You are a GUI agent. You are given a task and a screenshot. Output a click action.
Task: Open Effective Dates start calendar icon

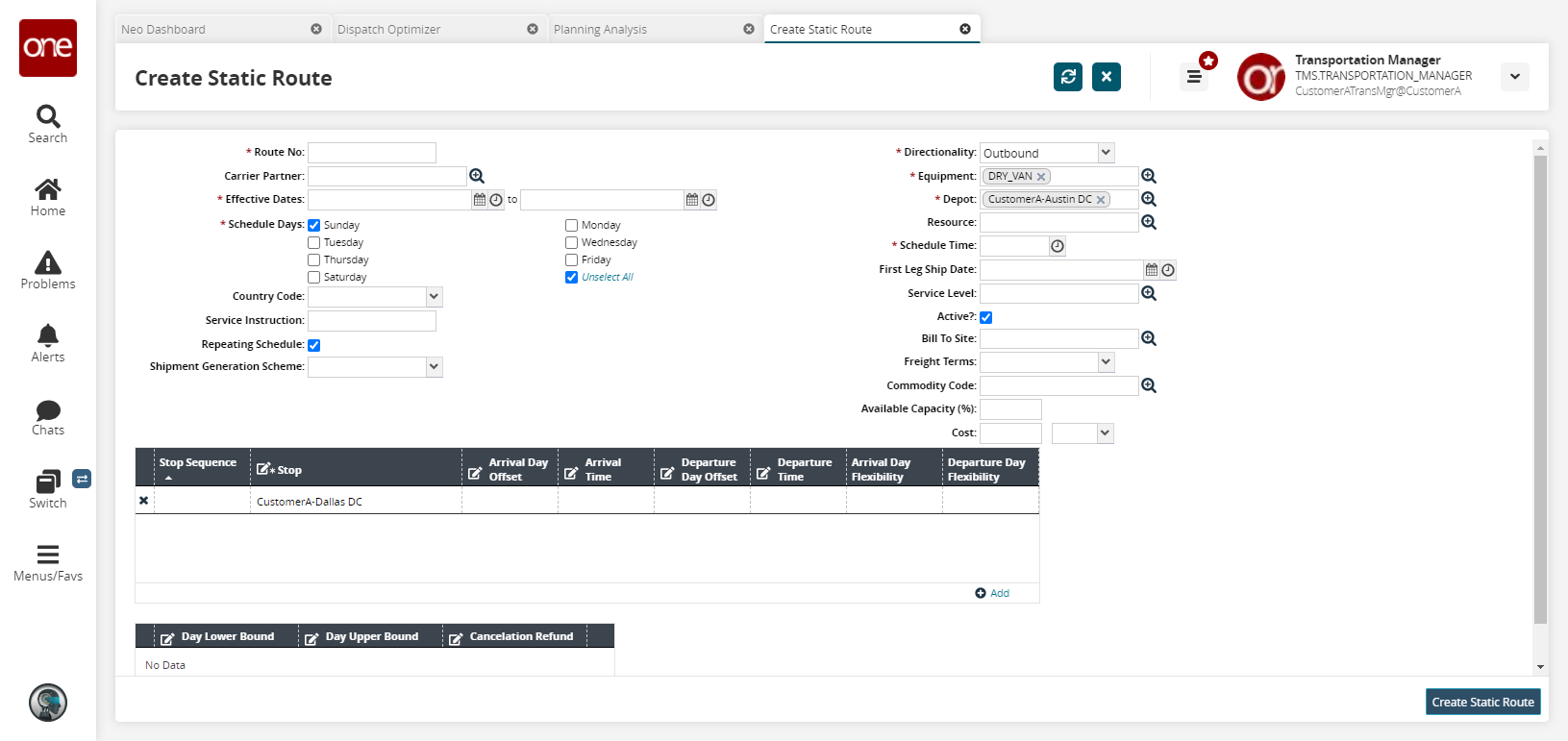[480, 200]
